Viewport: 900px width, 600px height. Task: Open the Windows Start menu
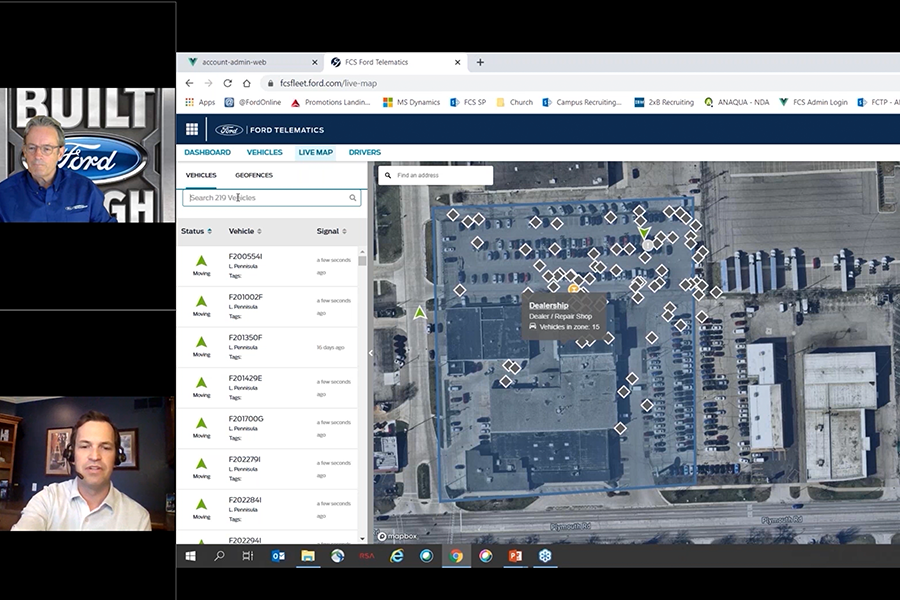coord(191,556)
